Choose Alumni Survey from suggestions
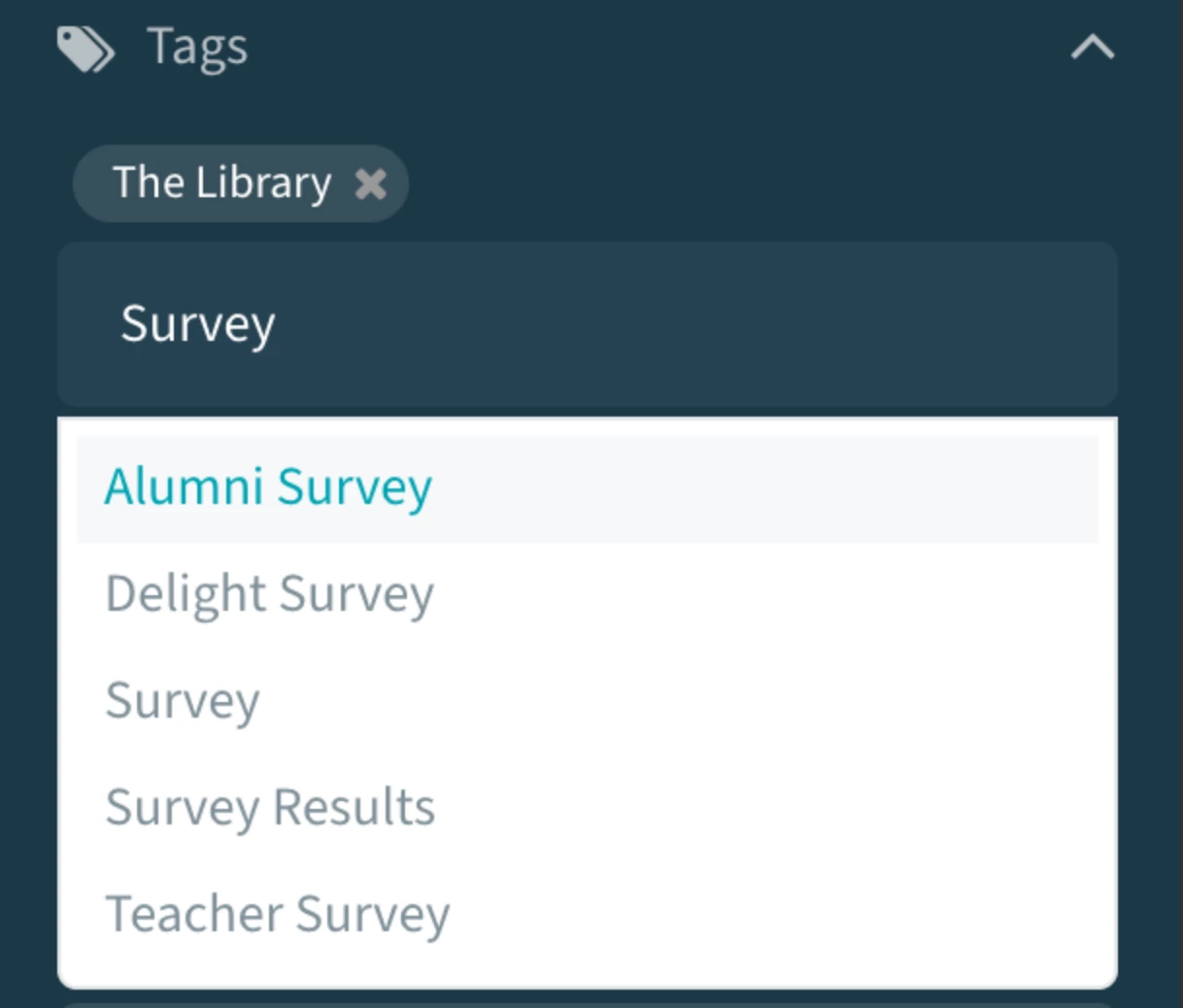Viewport: 1183px width, 1008px height. point(268,487)
